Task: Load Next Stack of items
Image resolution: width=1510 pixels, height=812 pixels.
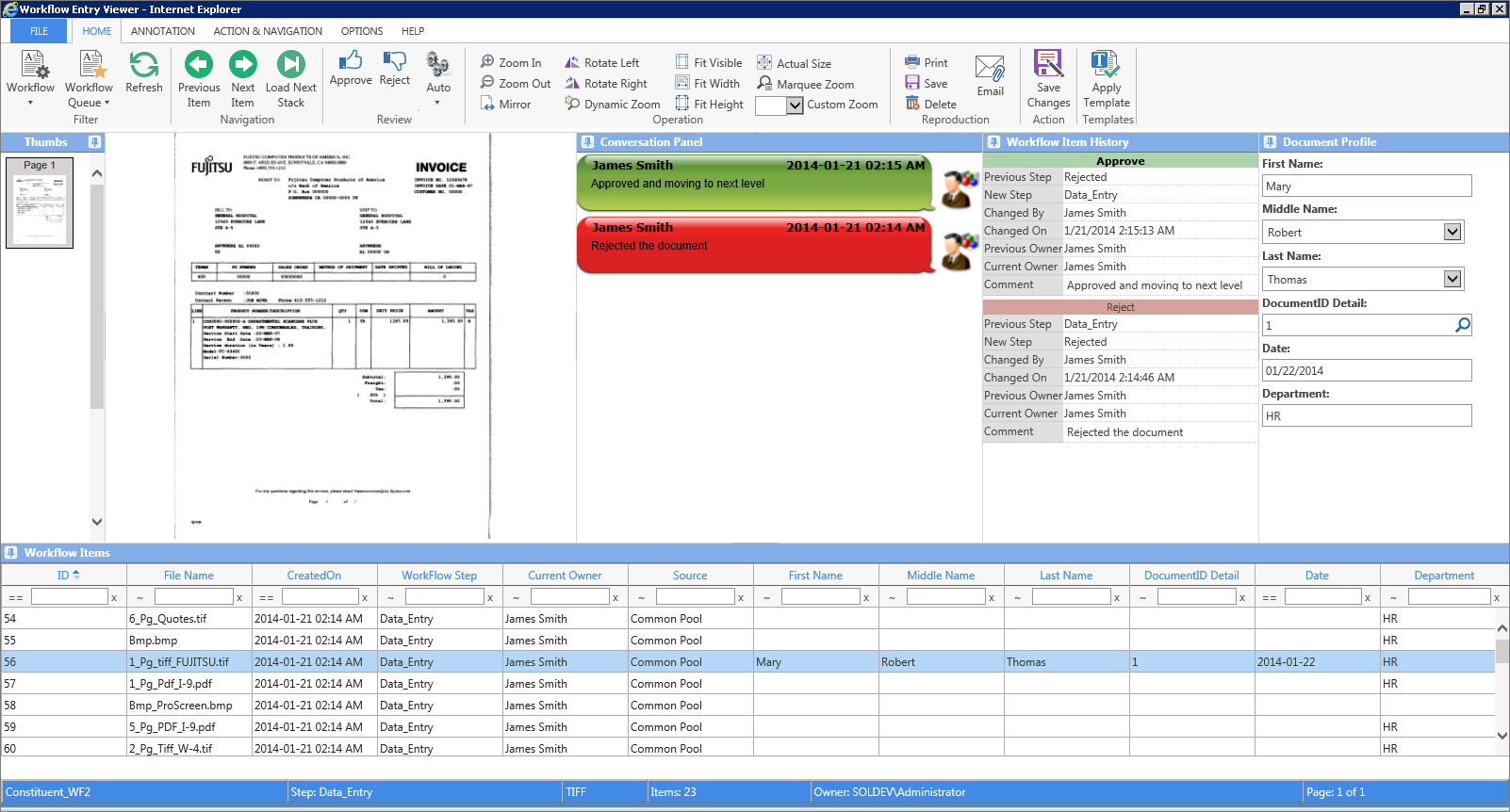Action: pyautogui.click(x=291, y=79)
